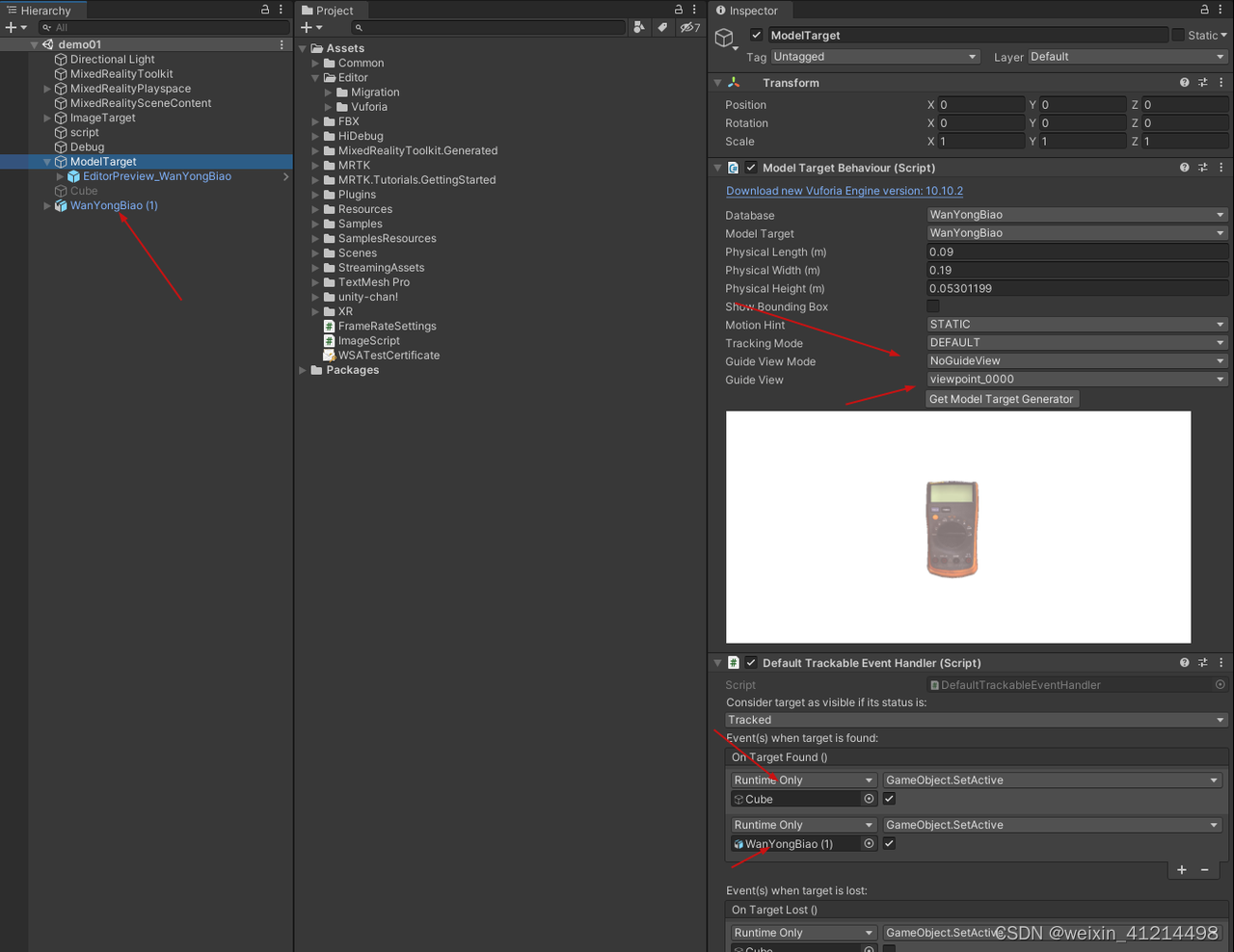Toggle the Show Bounding Box checkbox
Screen dimensions: 1234x952
pos(931,306)
